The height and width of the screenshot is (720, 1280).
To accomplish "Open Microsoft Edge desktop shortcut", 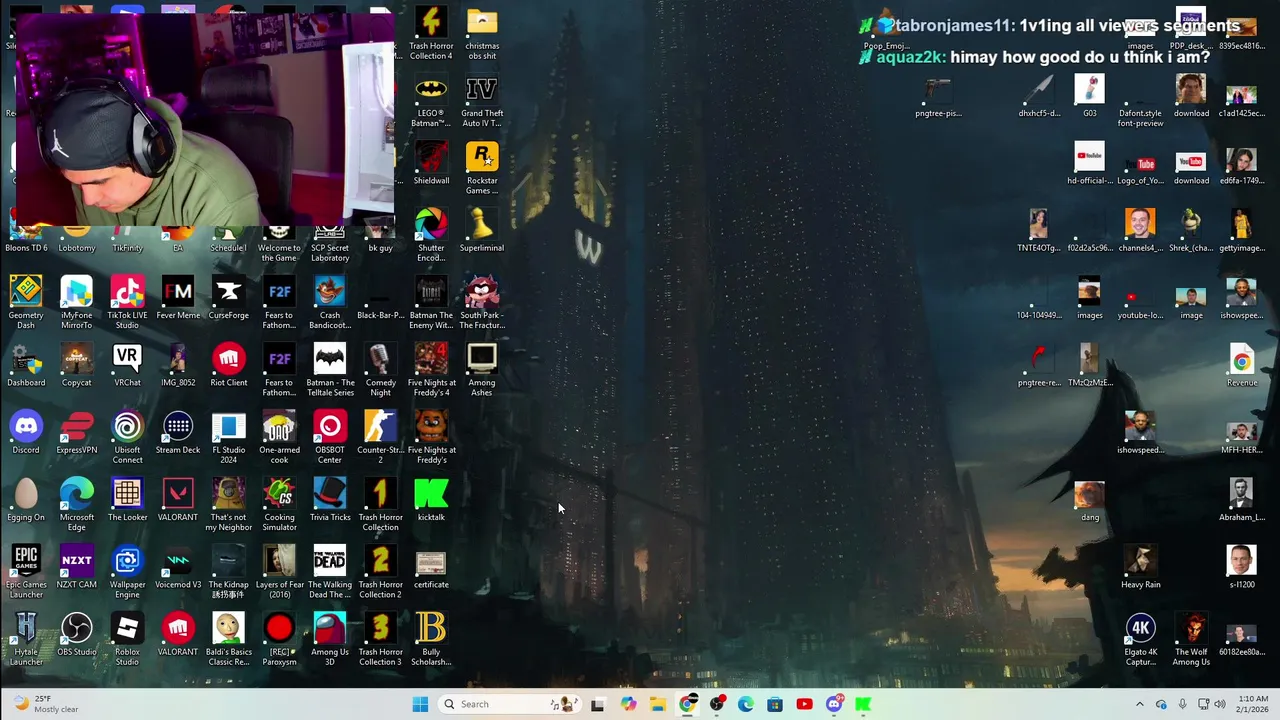I will point(77,504).
